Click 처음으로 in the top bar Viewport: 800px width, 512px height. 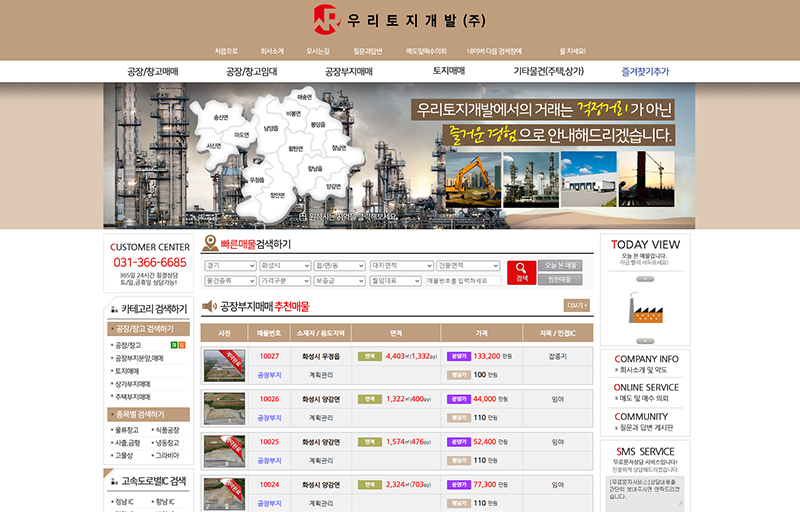point(226,51)
